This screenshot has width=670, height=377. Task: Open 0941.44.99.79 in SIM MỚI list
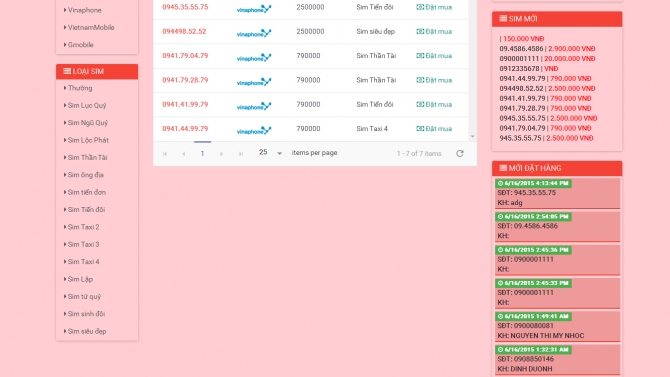522,79
